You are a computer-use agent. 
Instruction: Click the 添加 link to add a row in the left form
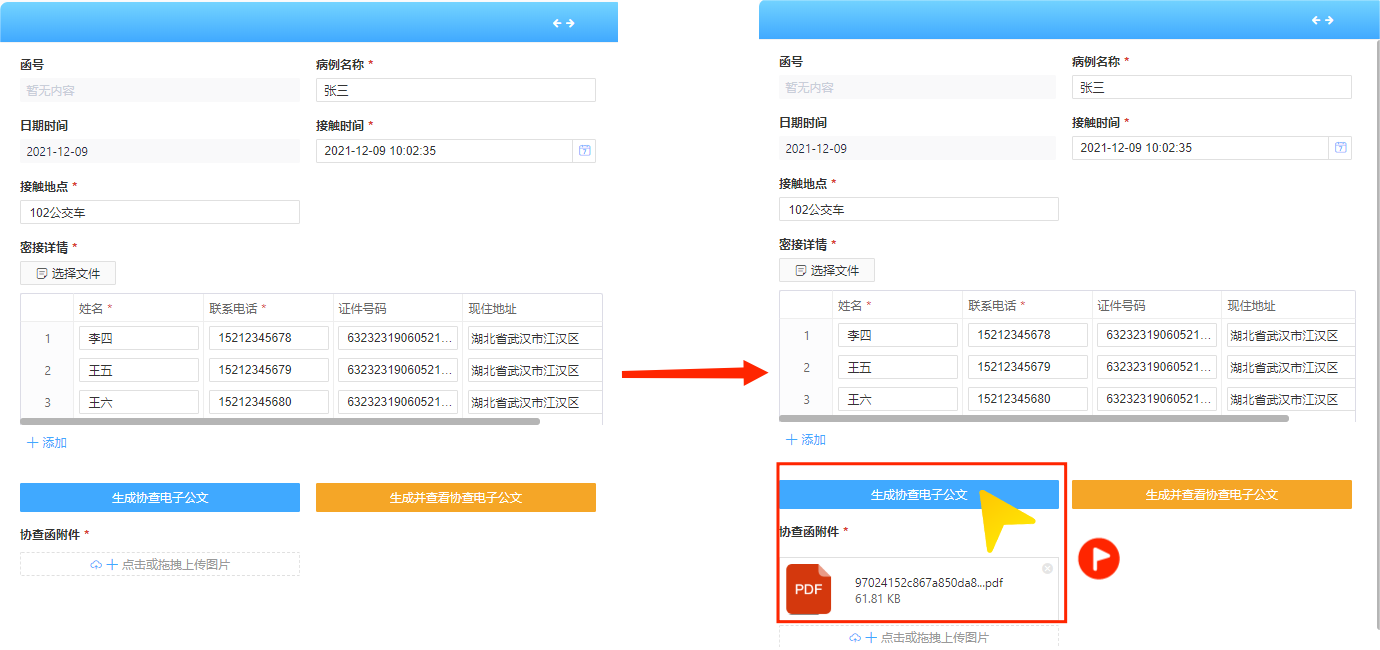click(47, 442)
